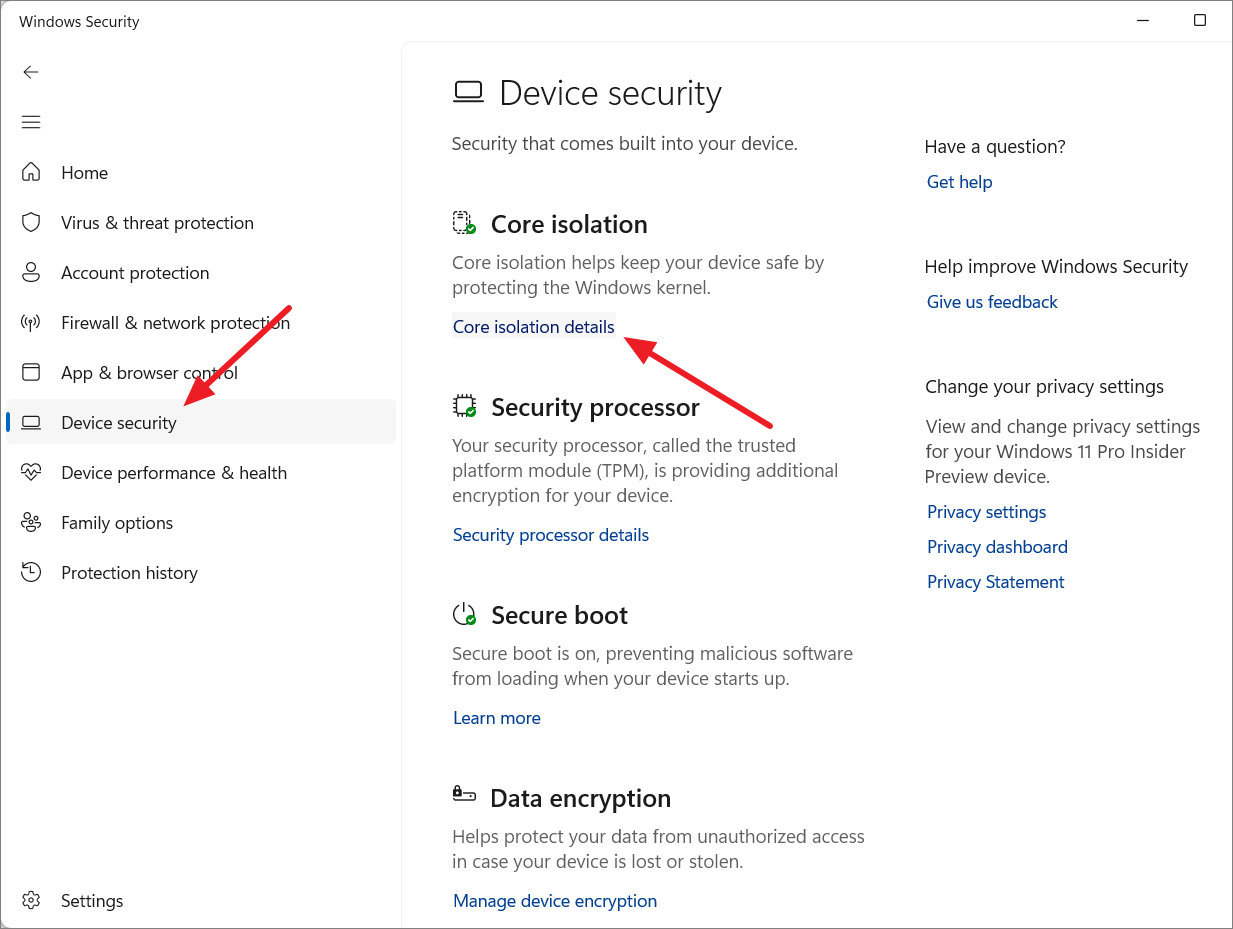
Task: Open Device performance & health
Action: pos(31,472)
